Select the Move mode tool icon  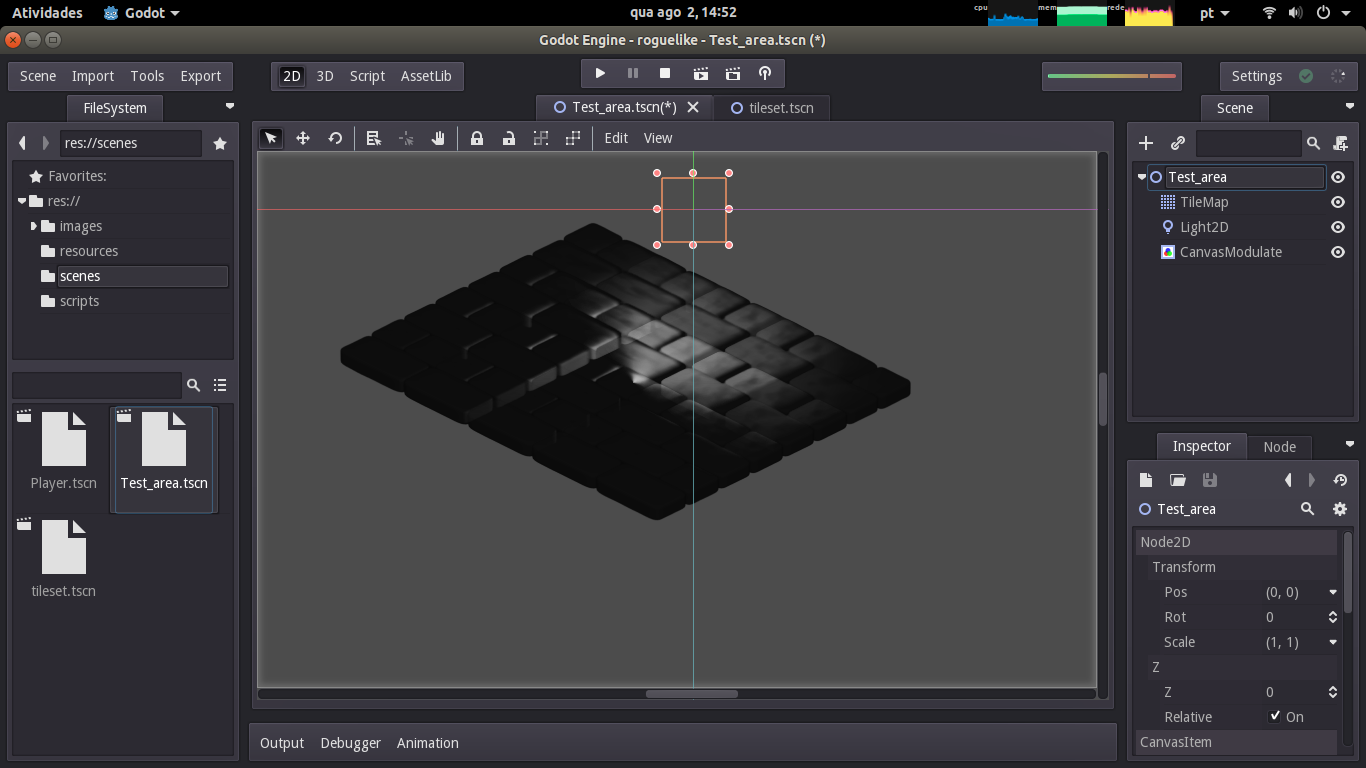(303, 138)
